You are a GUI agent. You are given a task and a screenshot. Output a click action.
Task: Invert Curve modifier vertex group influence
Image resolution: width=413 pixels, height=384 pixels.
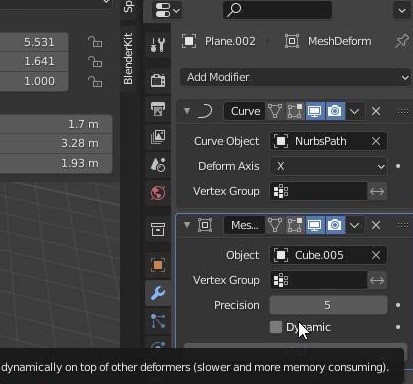click(377, 191)
